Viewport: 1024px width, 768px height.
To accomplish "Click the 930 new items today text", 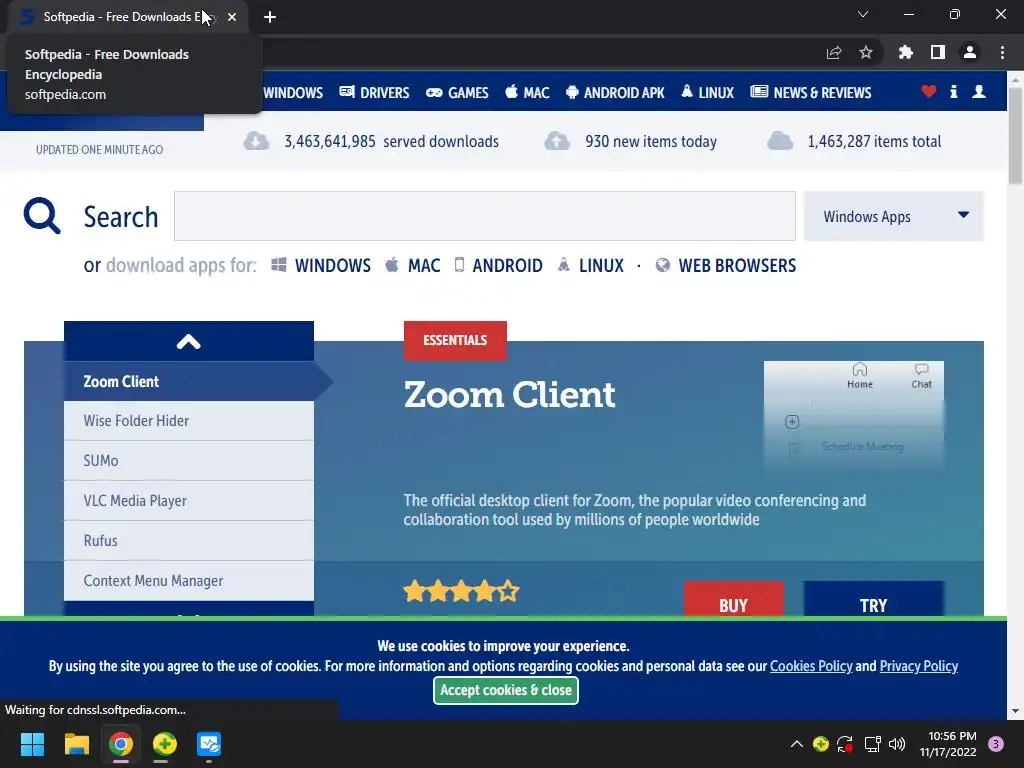I will click(x=651, y=142).
